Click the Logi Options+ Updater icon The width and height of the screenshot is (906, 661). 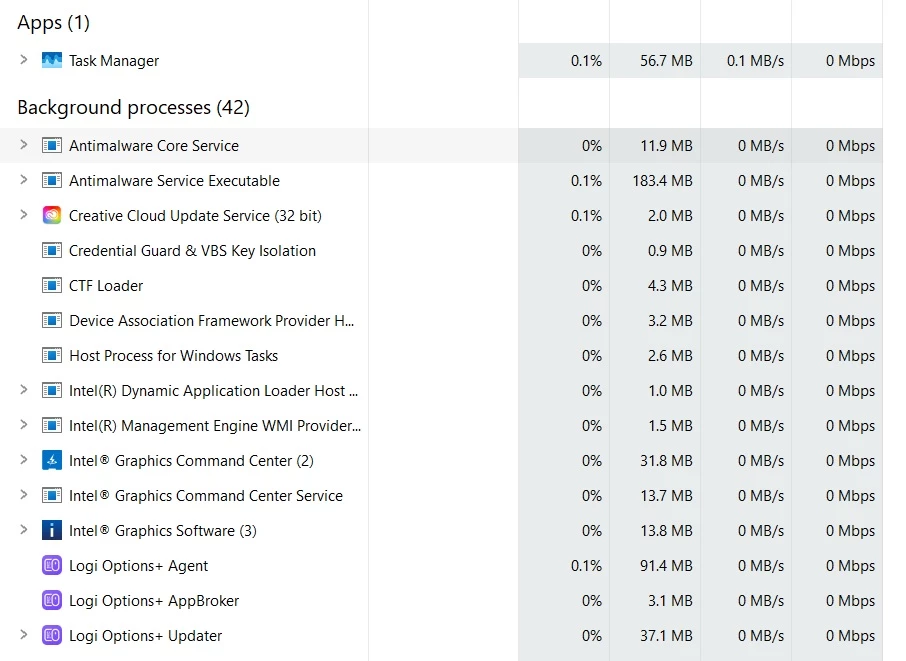click(51, 636)
